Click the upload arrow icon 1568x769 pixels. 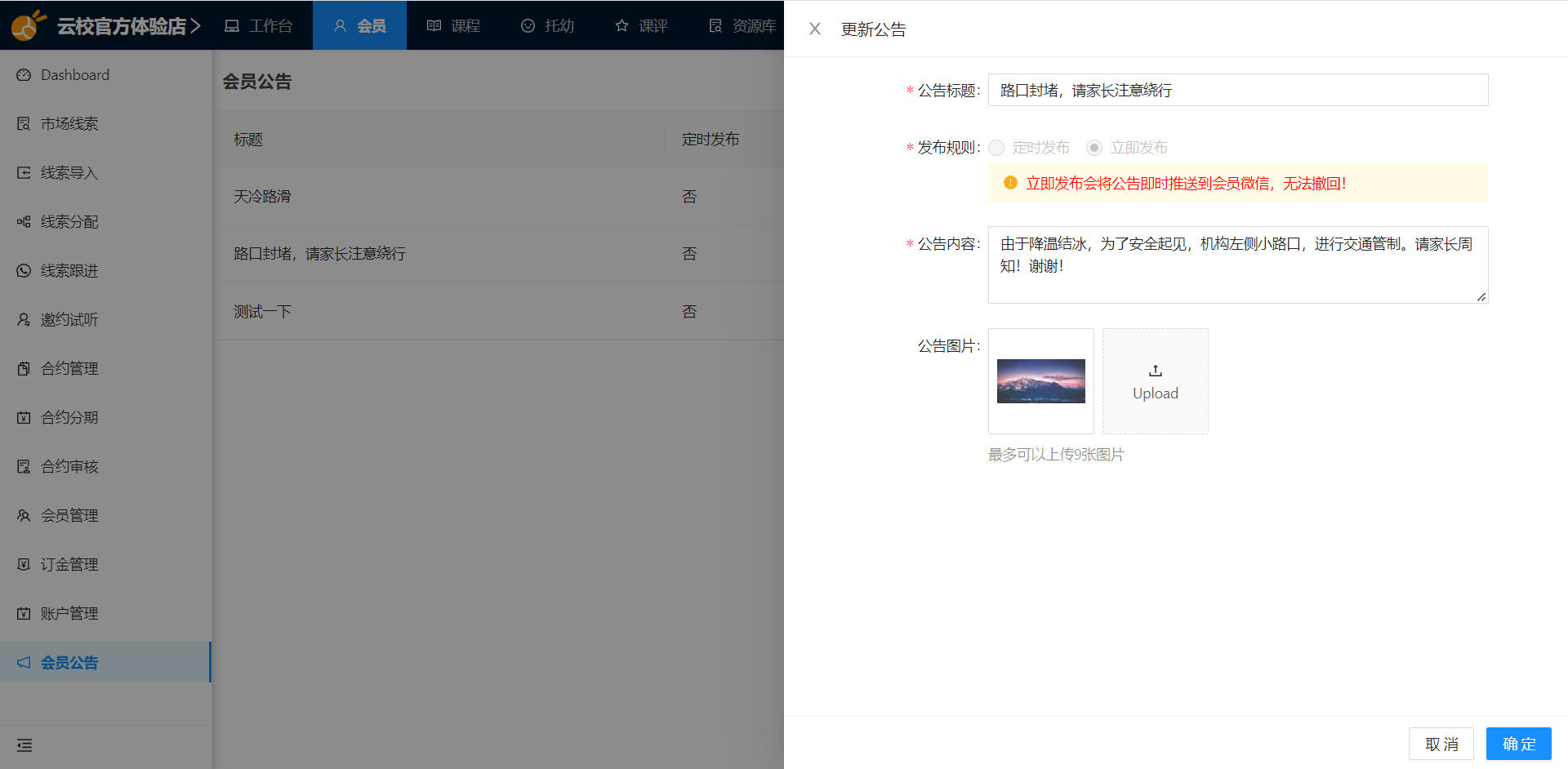point(1156,371)
